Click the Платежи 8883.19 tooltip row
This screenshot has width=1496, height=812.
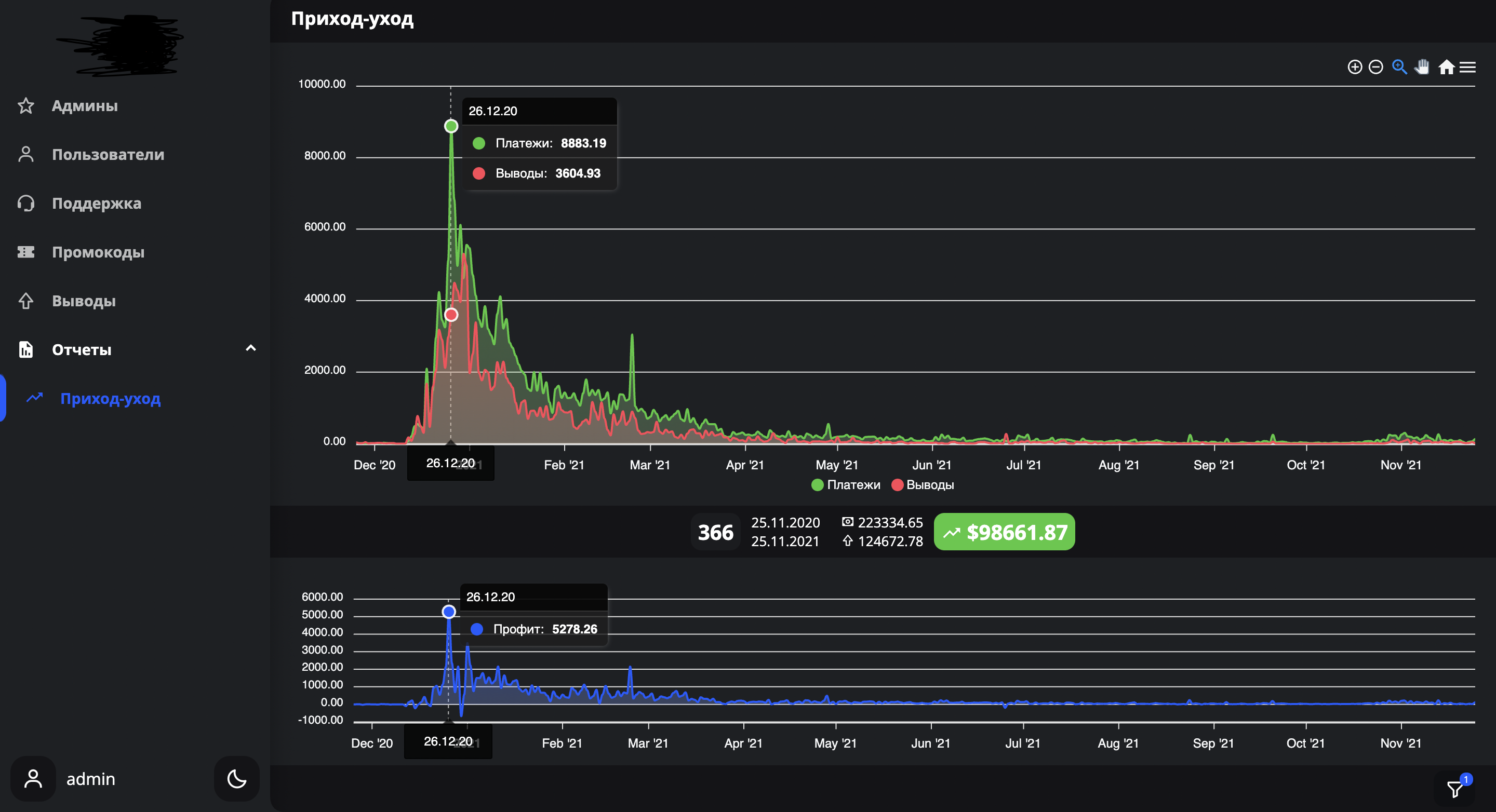(540, 143)
